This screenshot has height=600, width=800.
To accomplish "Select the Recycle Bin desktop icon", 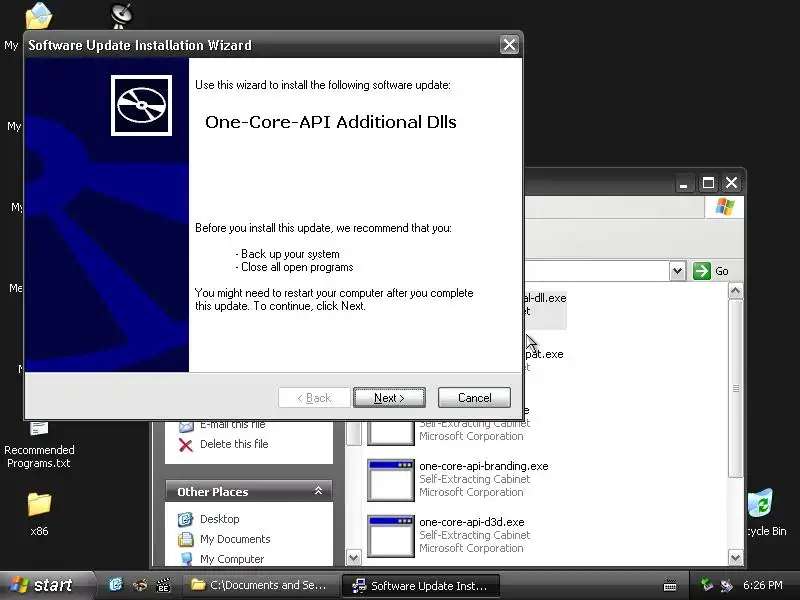I will (765, 513).
